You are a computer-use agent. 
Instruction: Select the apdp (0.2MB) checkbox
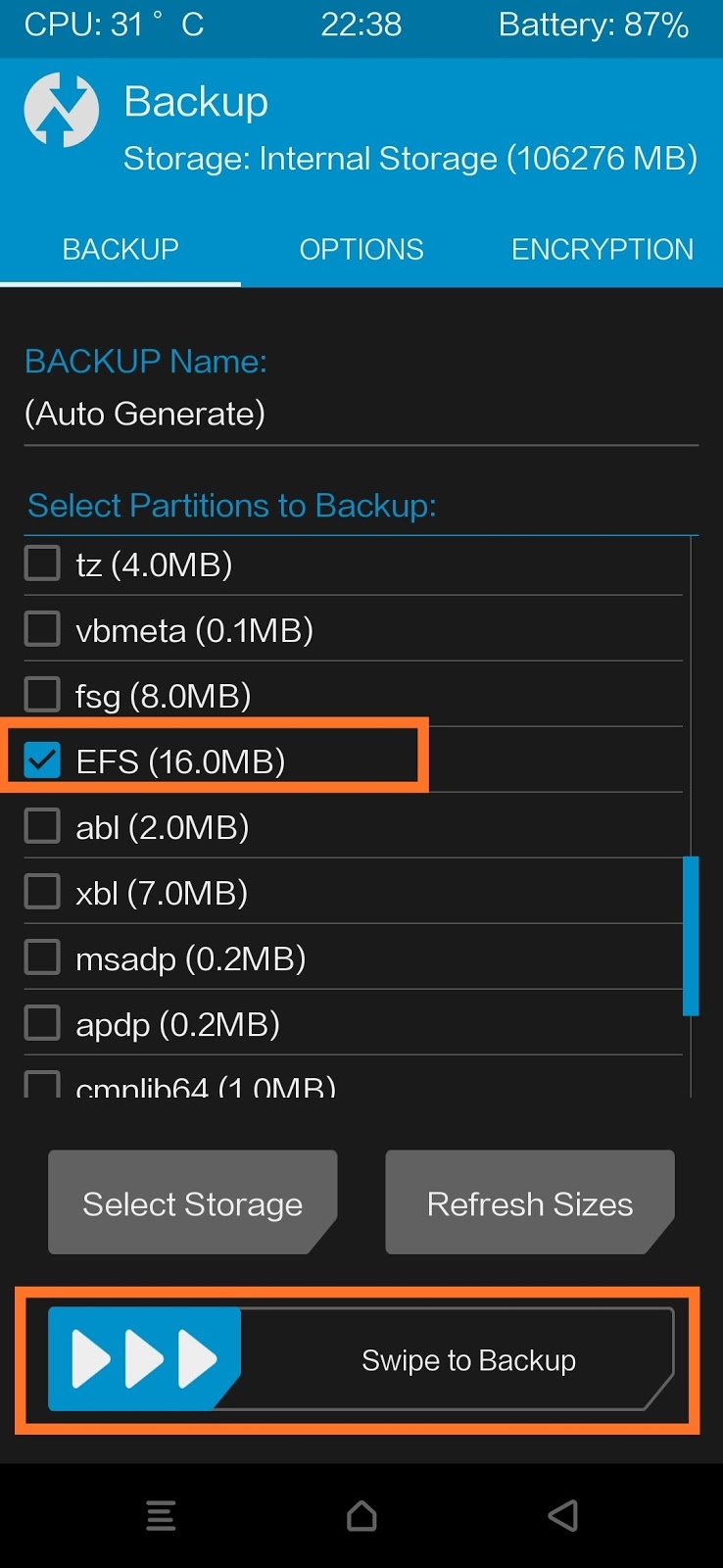(x=42, y=1023)
